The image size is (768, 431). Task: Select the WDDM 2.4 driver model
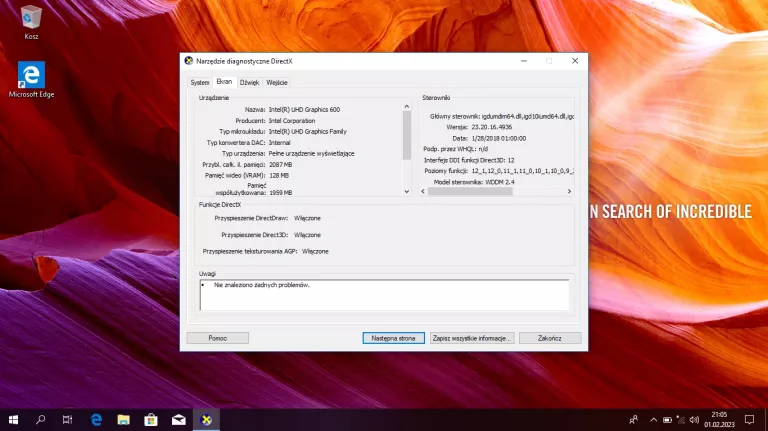point(500,182)
